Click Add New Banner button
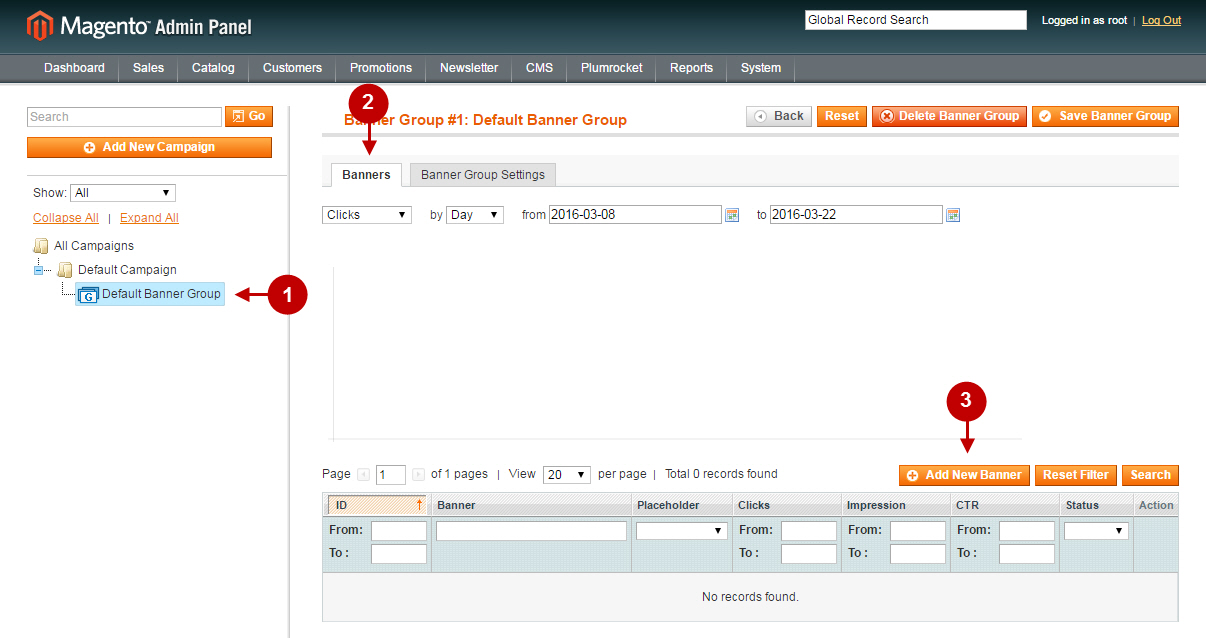The image size is (1206, 638). click(964, 475)
